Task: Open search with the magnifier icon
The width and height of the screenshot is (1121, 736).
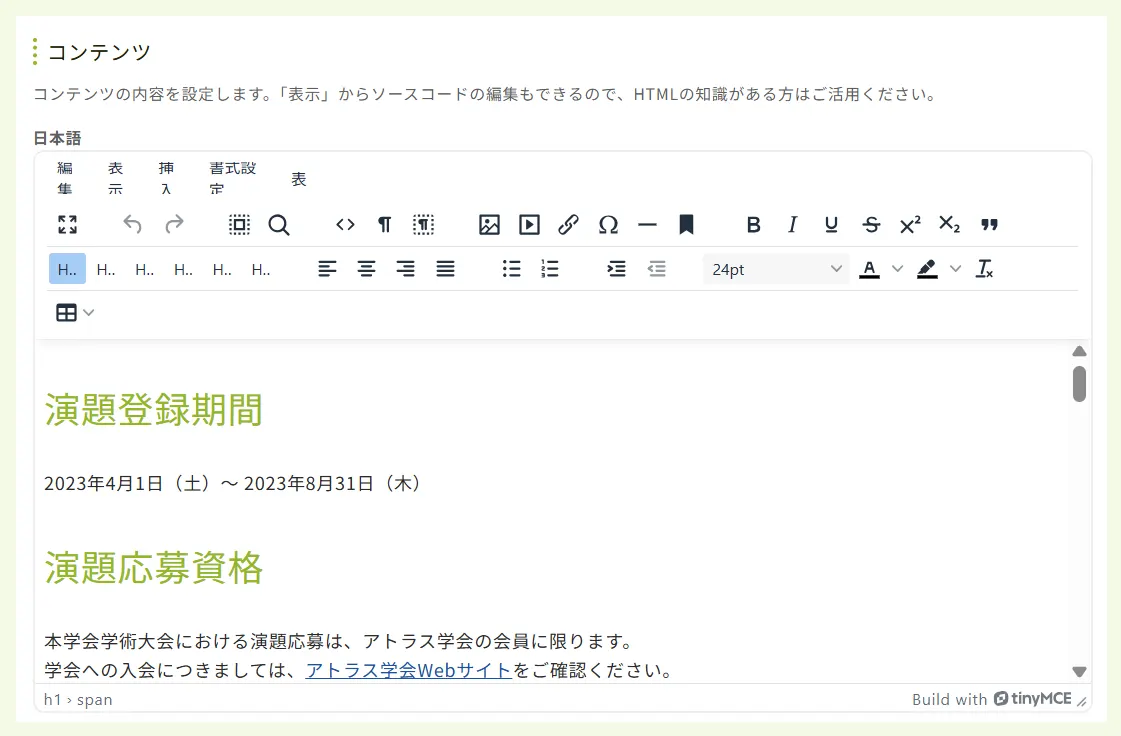Action: 280,225
